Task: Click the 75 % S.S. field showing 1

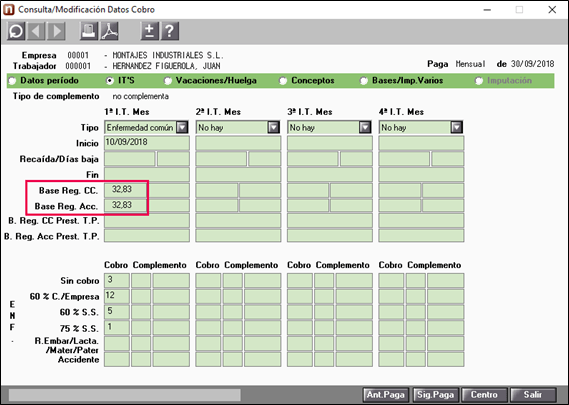Action: click(116, 328)
